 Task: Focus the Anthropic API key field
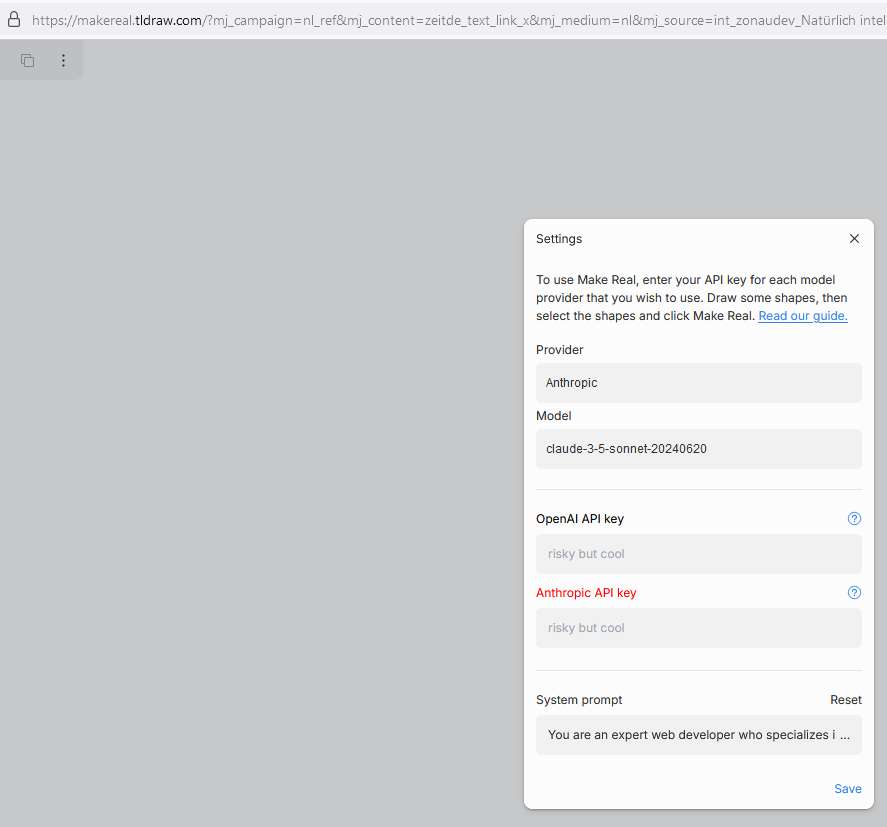point(699,628)
